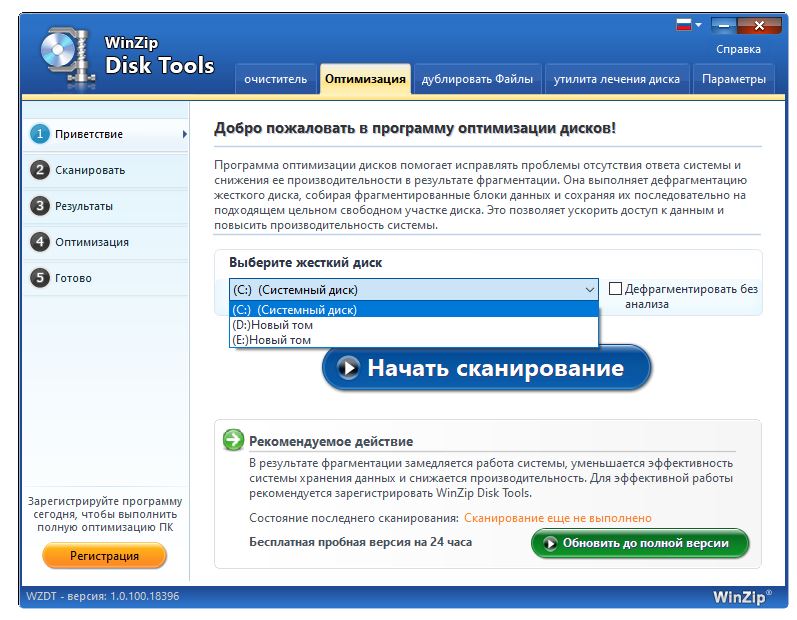
Task: Choose (D:)Новый том from the list
Action: (x=414, y=325)
